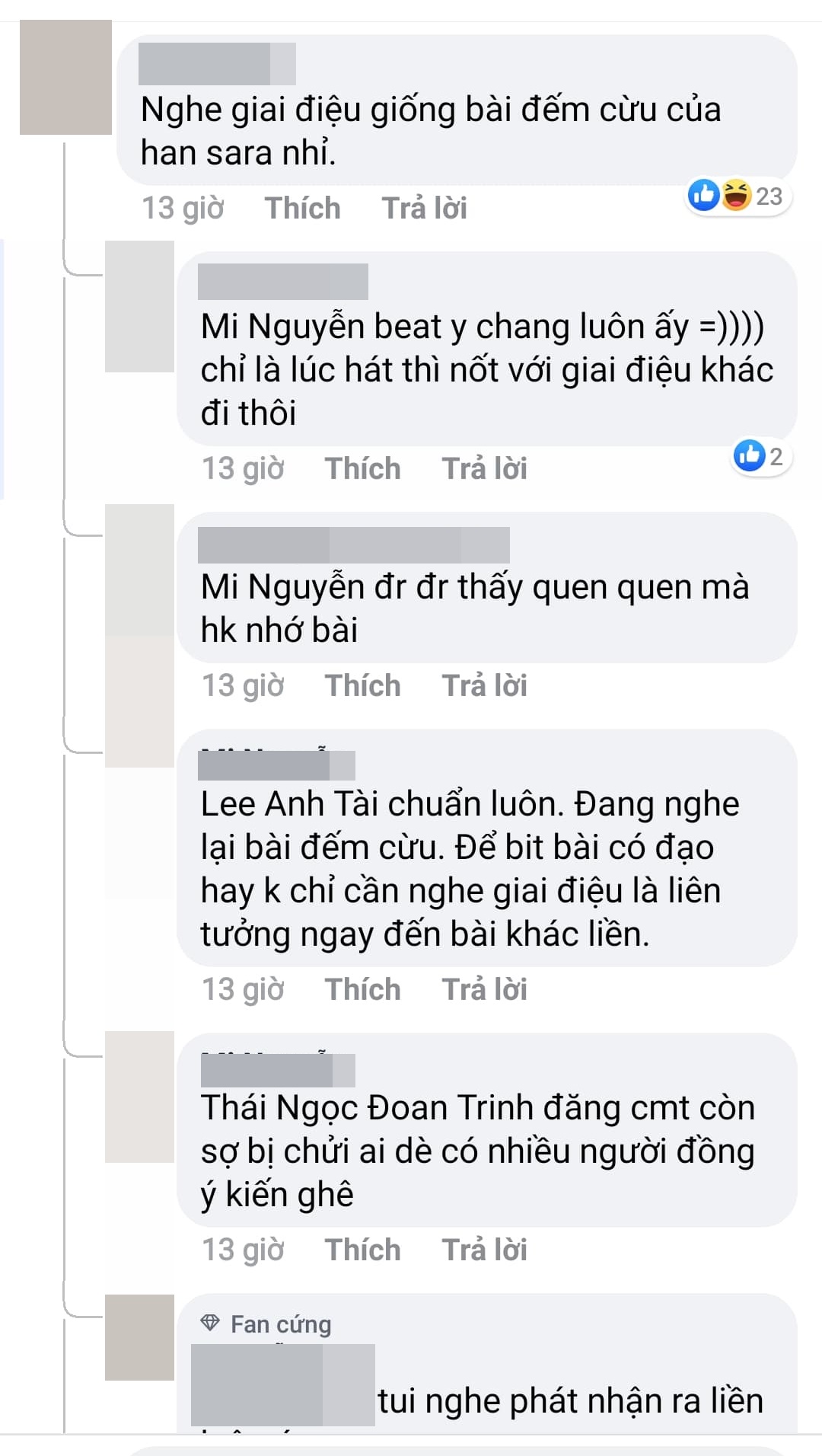The width and height of the screenshot is (822, 1456).
Task: Reply to the 'thấy quen quen' comment
Action: [x=484, y=685]
